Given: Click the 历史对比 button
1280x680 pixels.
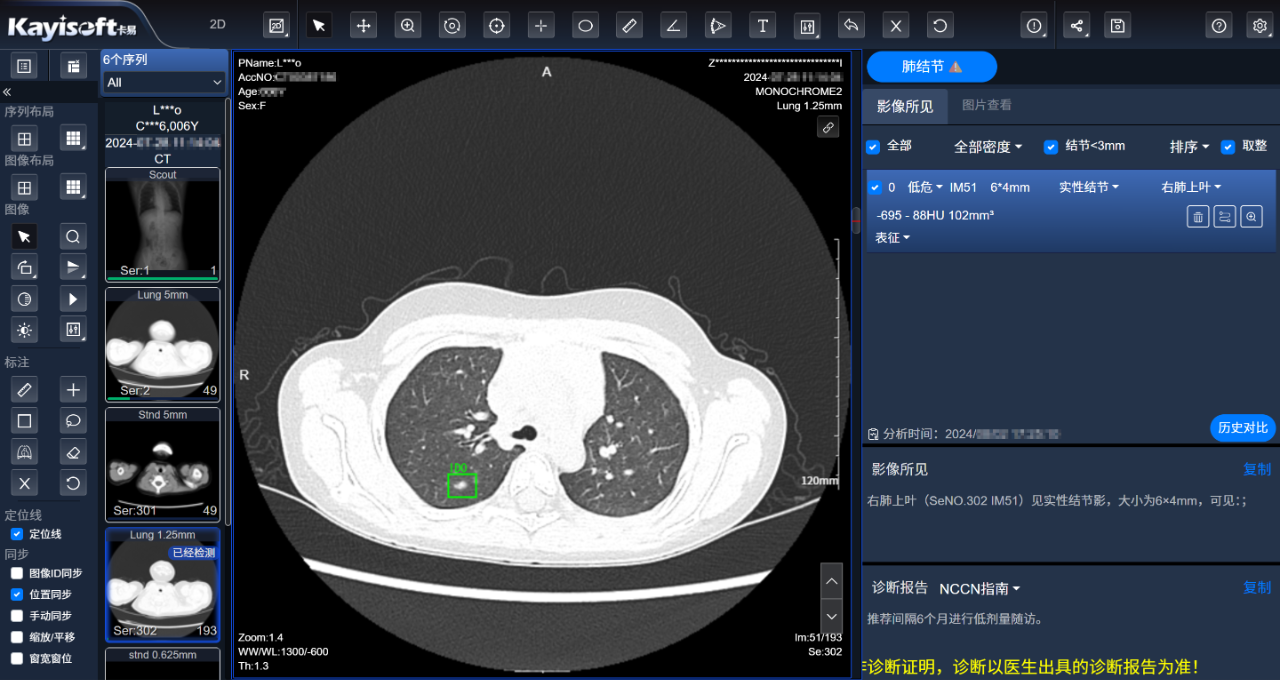Looking at the screenshot, I should coord(1242,428).
